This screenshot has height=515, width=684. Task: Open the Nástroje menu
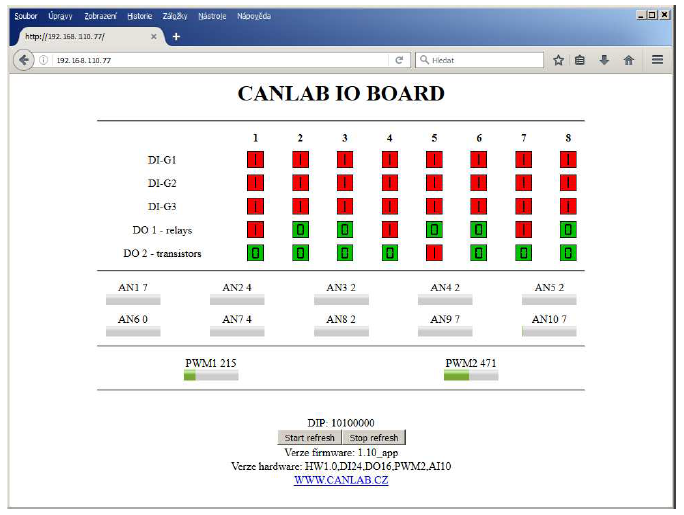pos(212,16)
